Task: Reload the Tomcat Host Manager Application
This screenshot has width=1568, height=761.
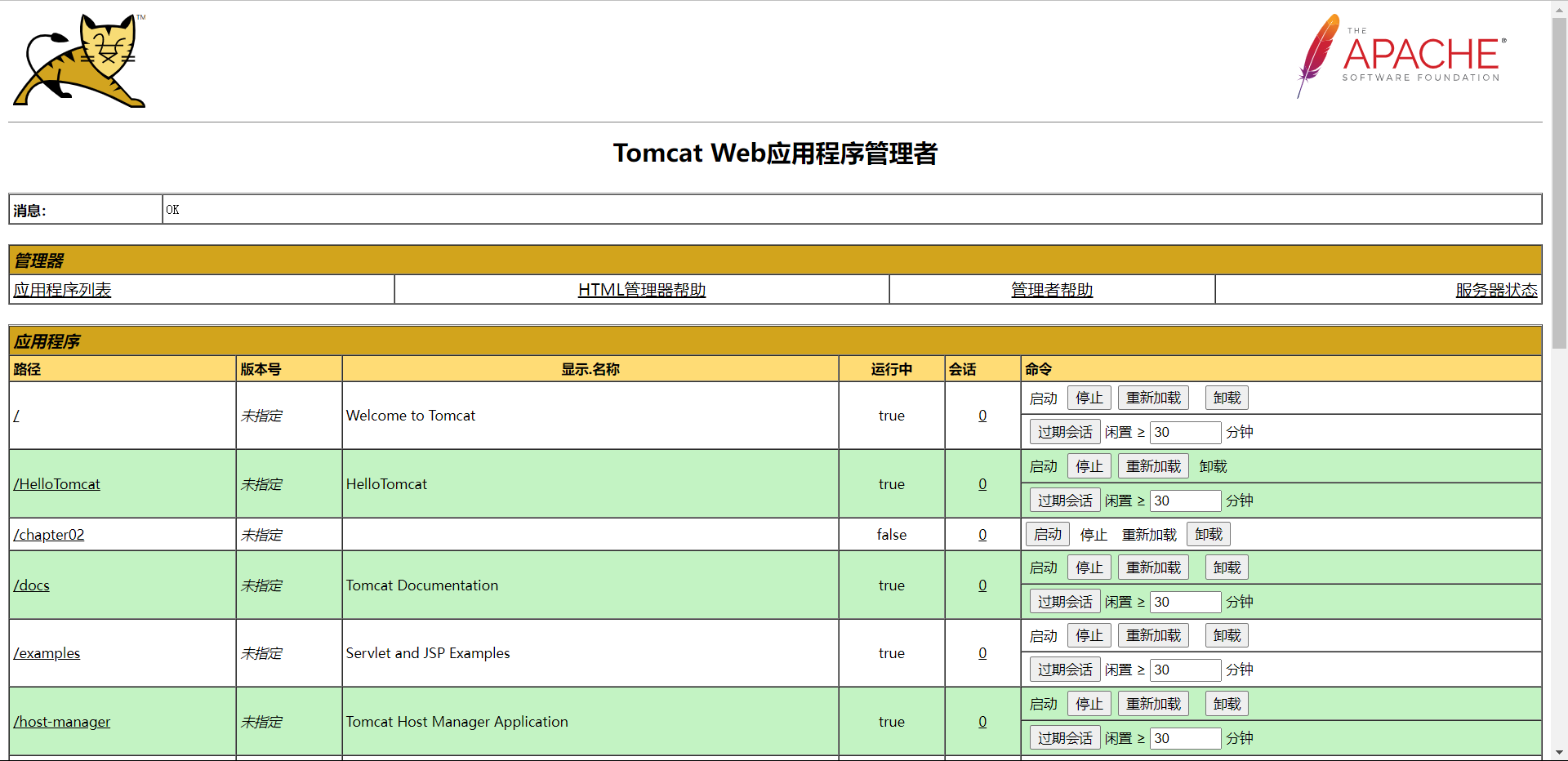Action: pyautogui.click(x=1153, y=704)
